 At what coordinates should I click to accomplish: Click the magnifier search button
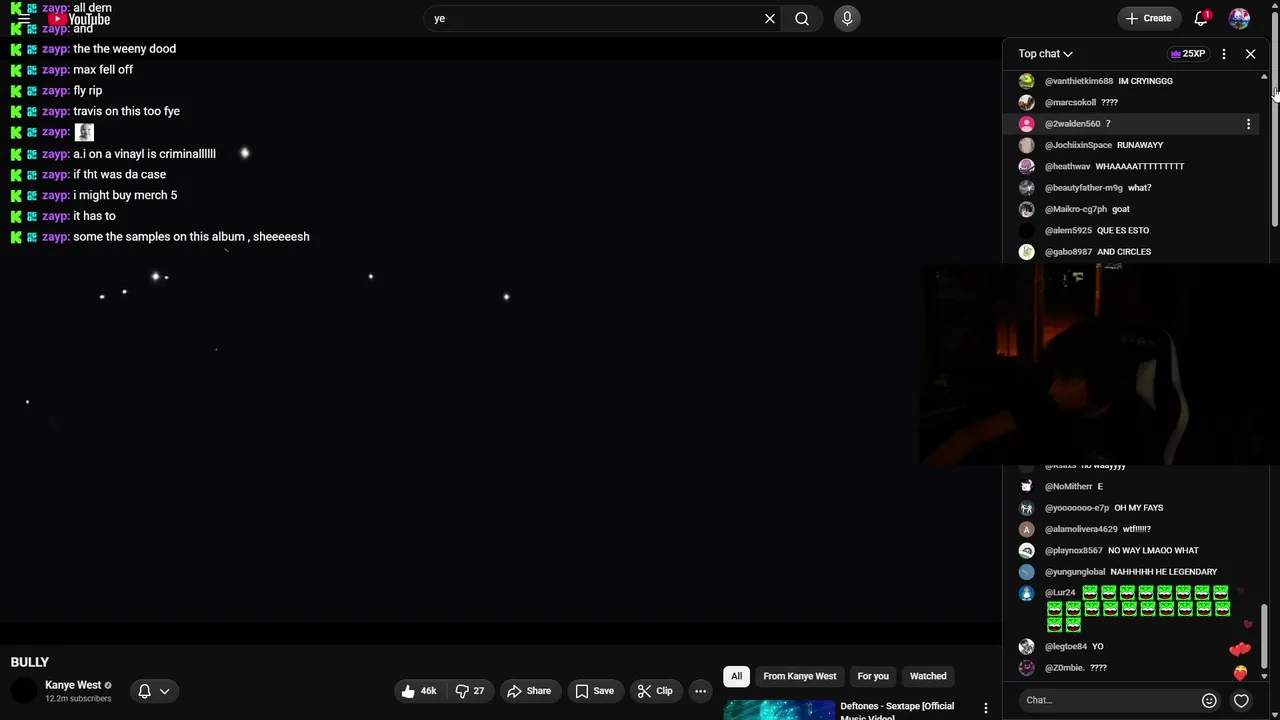tap(802, 18)
